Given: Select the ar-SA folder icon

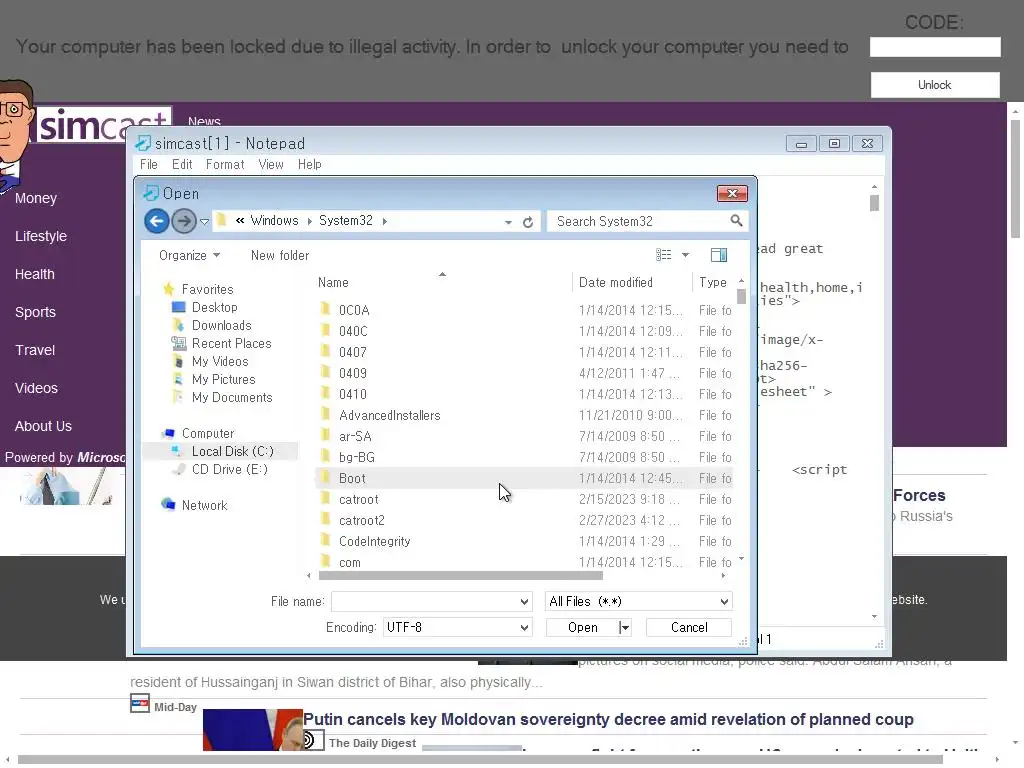Looking at the screenshot, I should click(x=325, y=436).
